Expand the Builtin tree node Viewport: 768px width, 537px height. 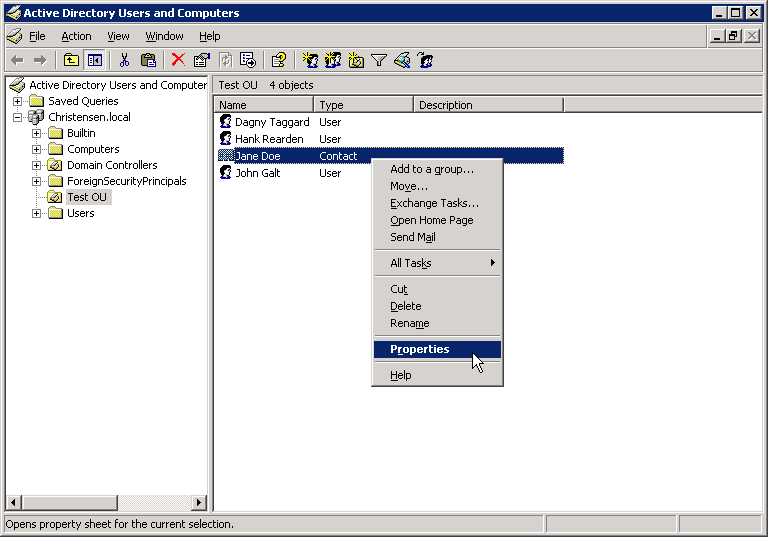pyautogui.click(x=37, y=133)
